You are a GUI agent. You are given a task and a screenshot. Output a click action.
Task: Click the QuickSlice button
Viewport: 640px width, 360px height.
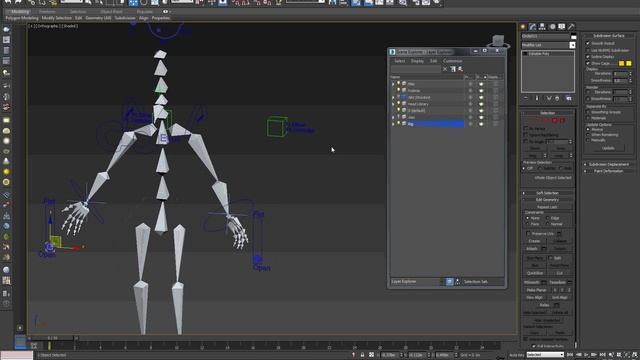(535, 273)
